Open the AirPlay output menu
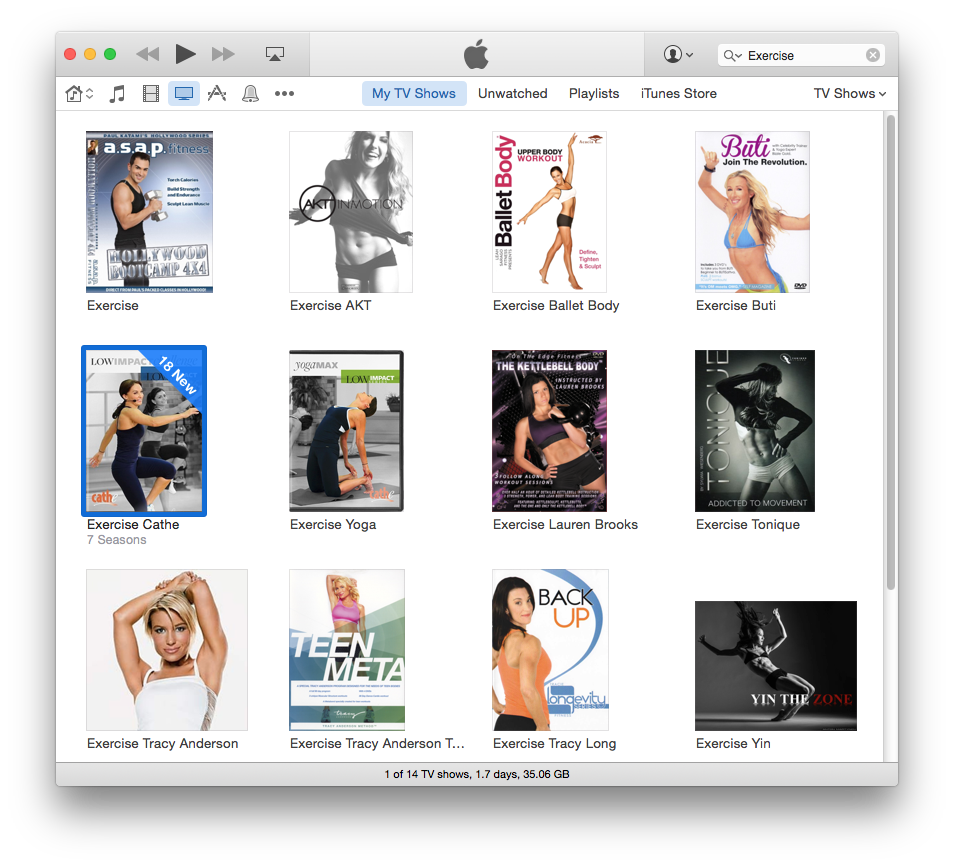The height and width of the screenshot is (866, 954). coord(275,54)
